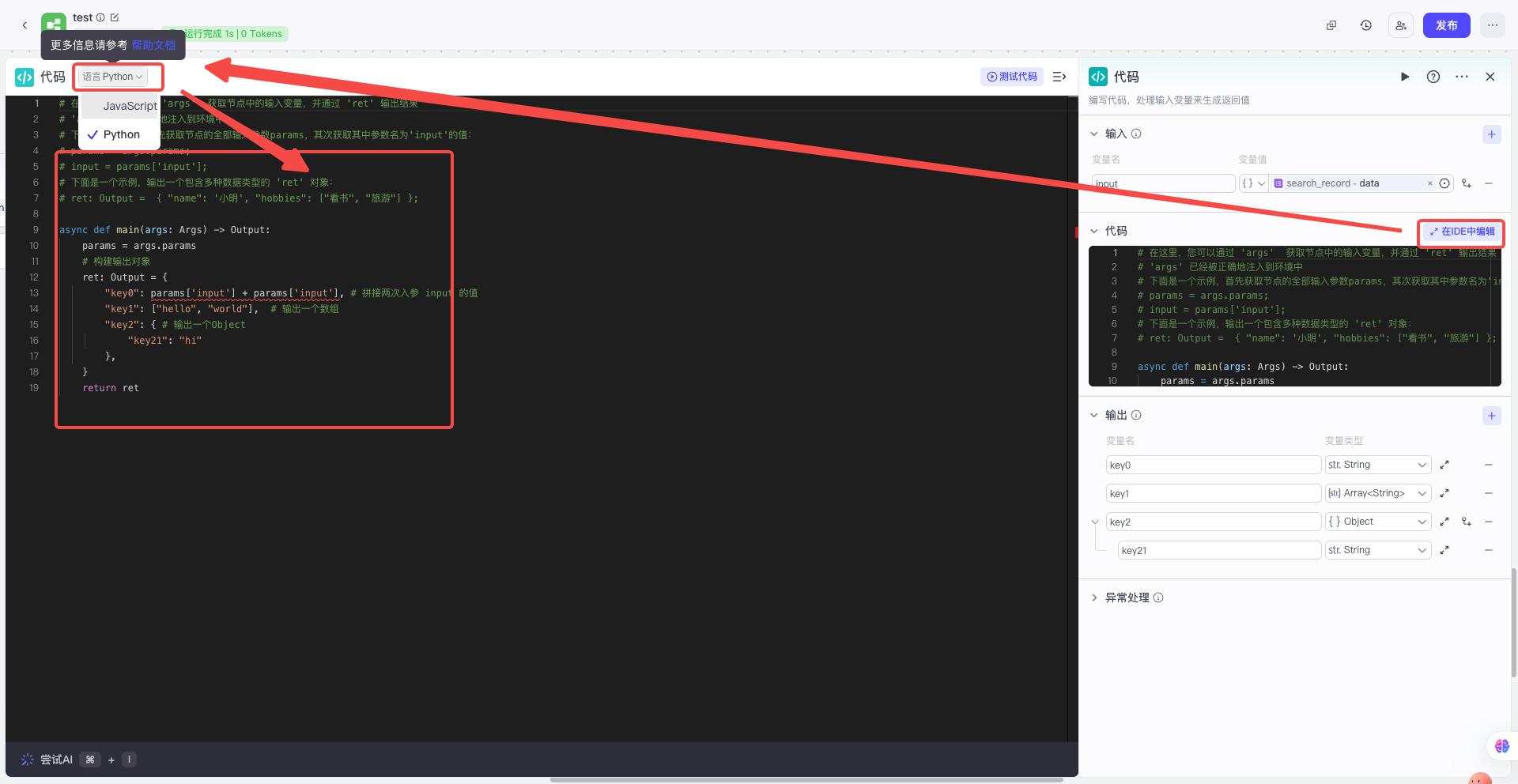Go back using the top-left arrow
Image resolution: width=1518 pixels, height=784 pixels.
pyautogui.click(x=25, y=25)
